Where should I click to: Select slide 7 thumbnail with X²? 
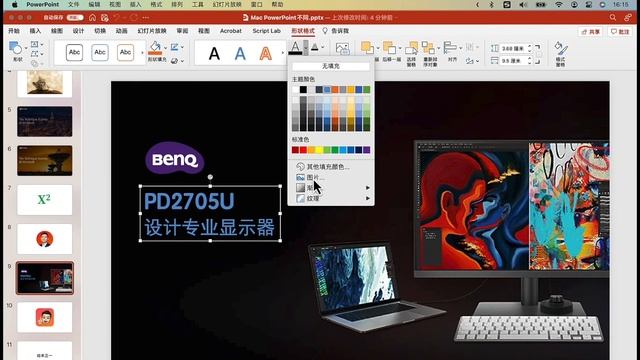pyautogui.click(x=45, y=200)
